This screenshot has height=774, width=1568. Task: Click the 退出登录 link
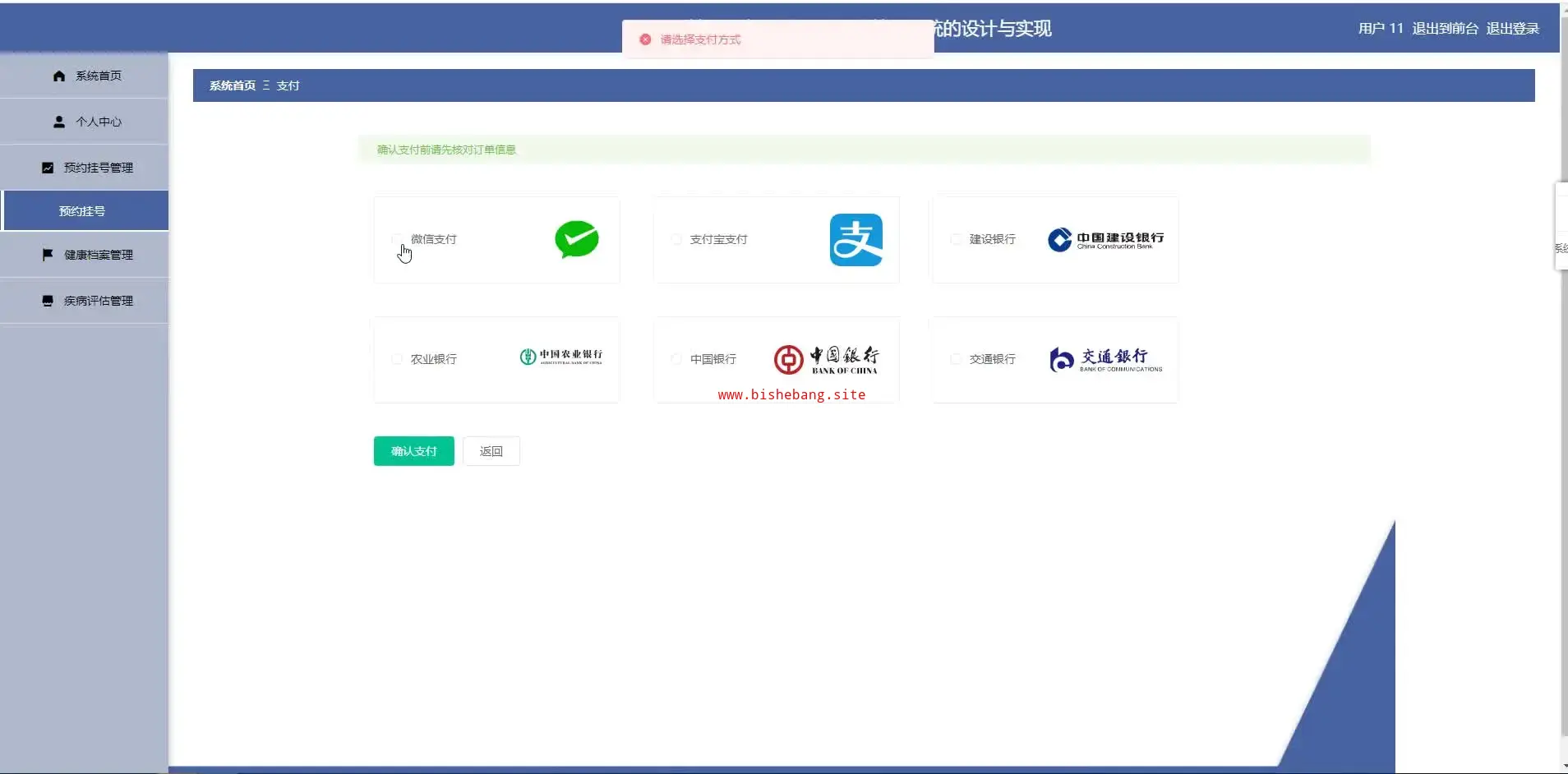(1513, 29)
